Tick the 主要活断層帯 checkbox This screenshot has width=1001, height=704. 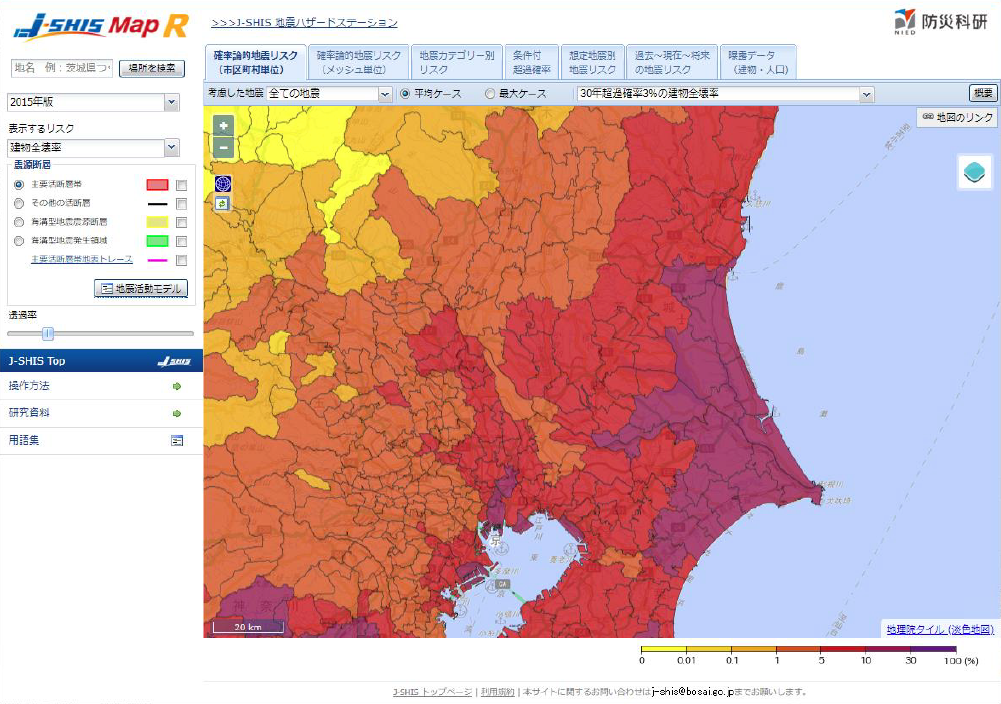181,185
